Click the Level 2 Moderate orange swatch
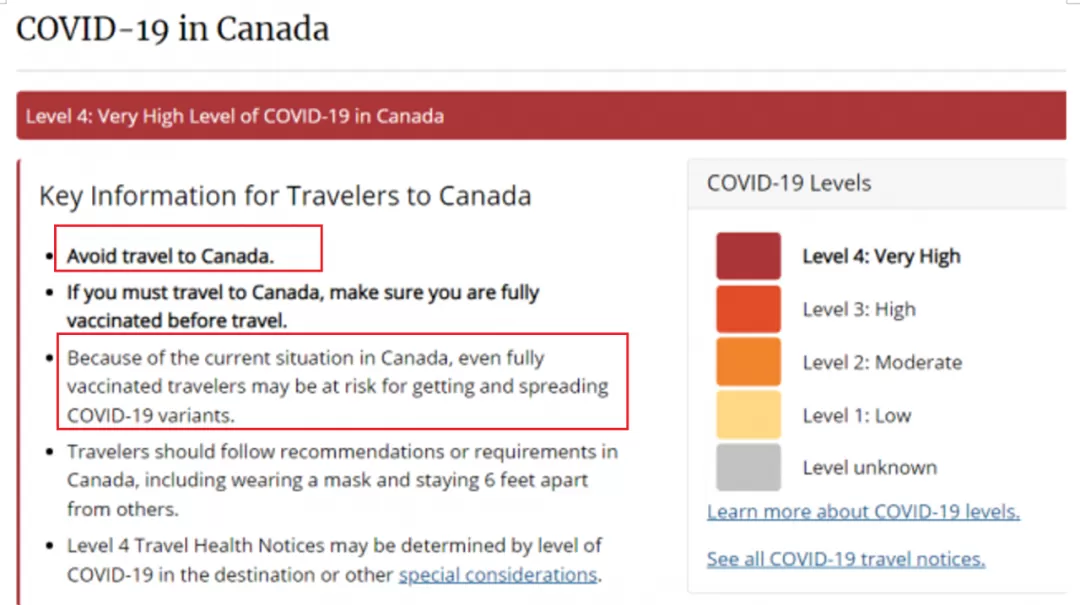 click(x=748, y=362)
